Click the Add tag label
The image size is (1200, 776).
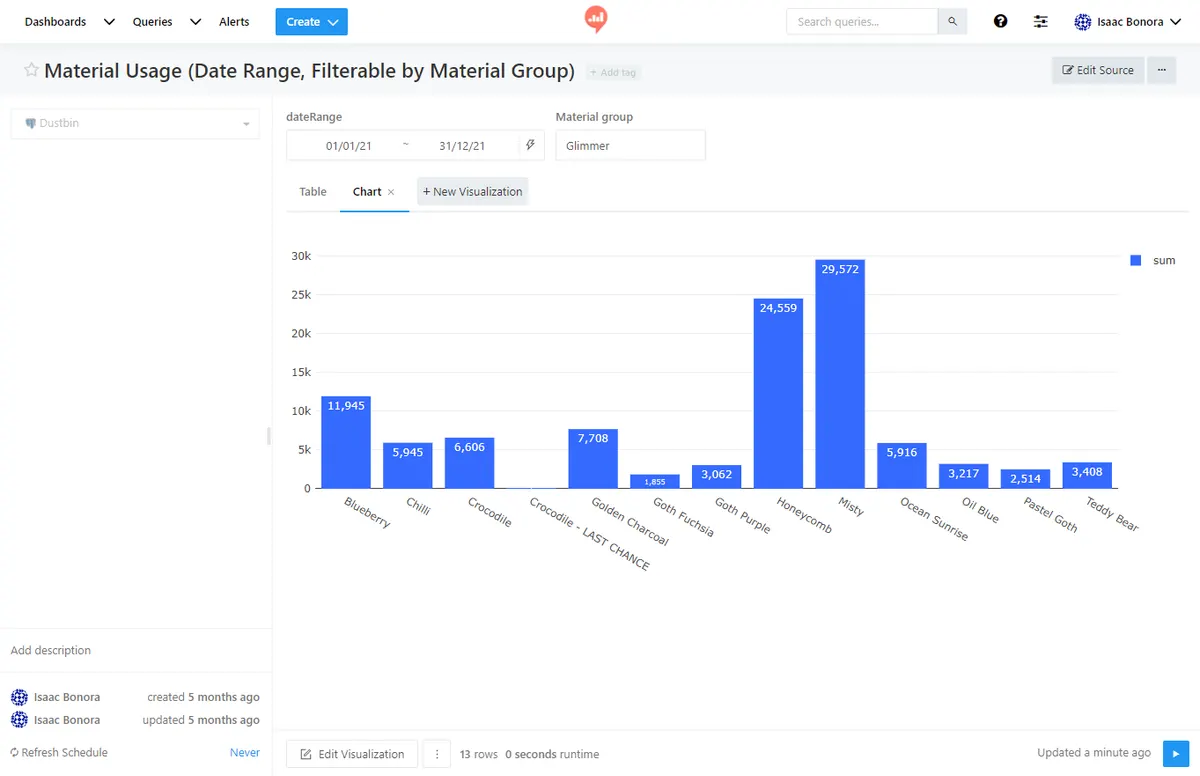pos(613,72)
